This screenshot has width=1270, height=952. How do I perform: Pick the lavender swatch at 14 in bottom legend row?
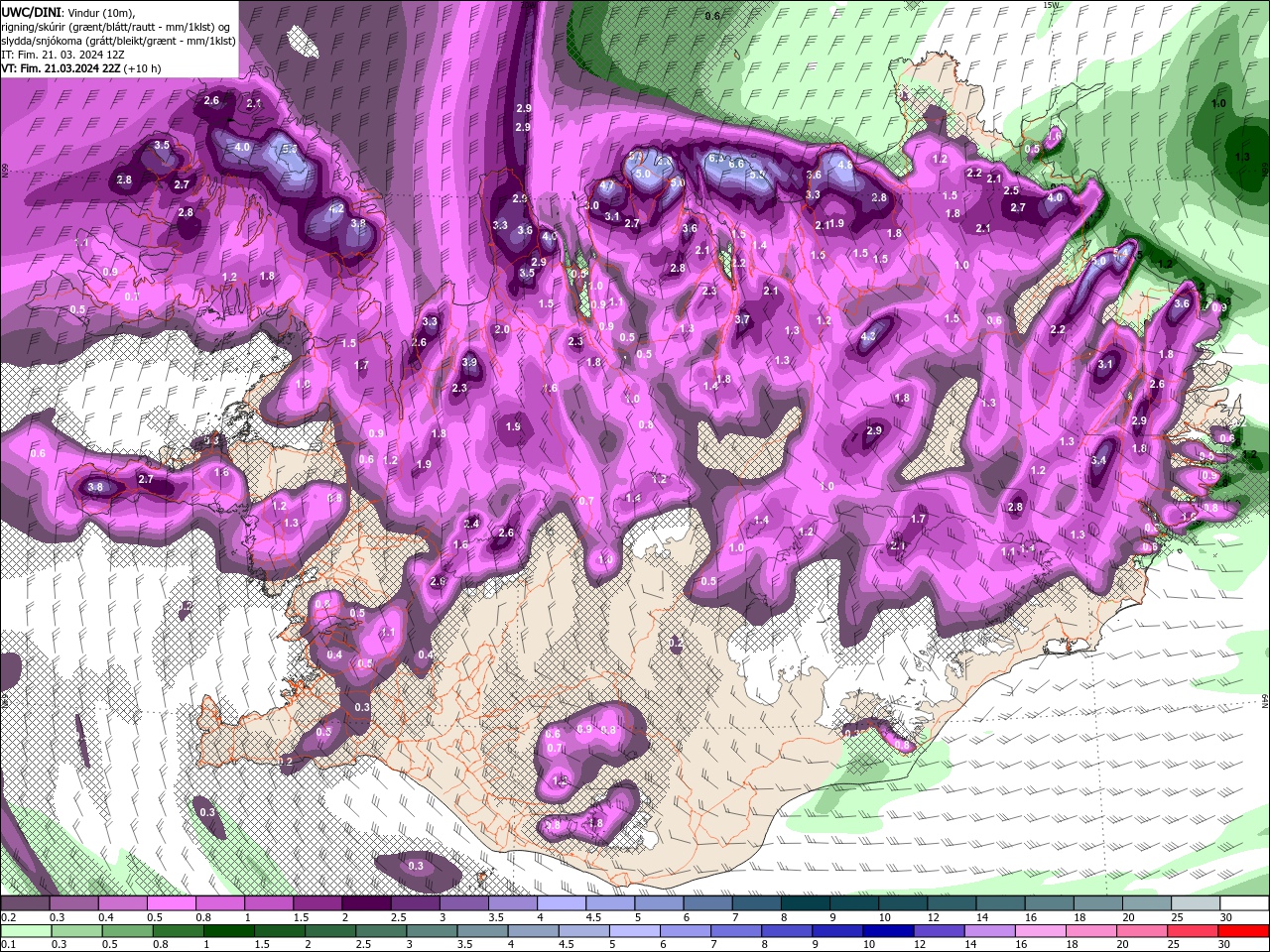point(989,931)
